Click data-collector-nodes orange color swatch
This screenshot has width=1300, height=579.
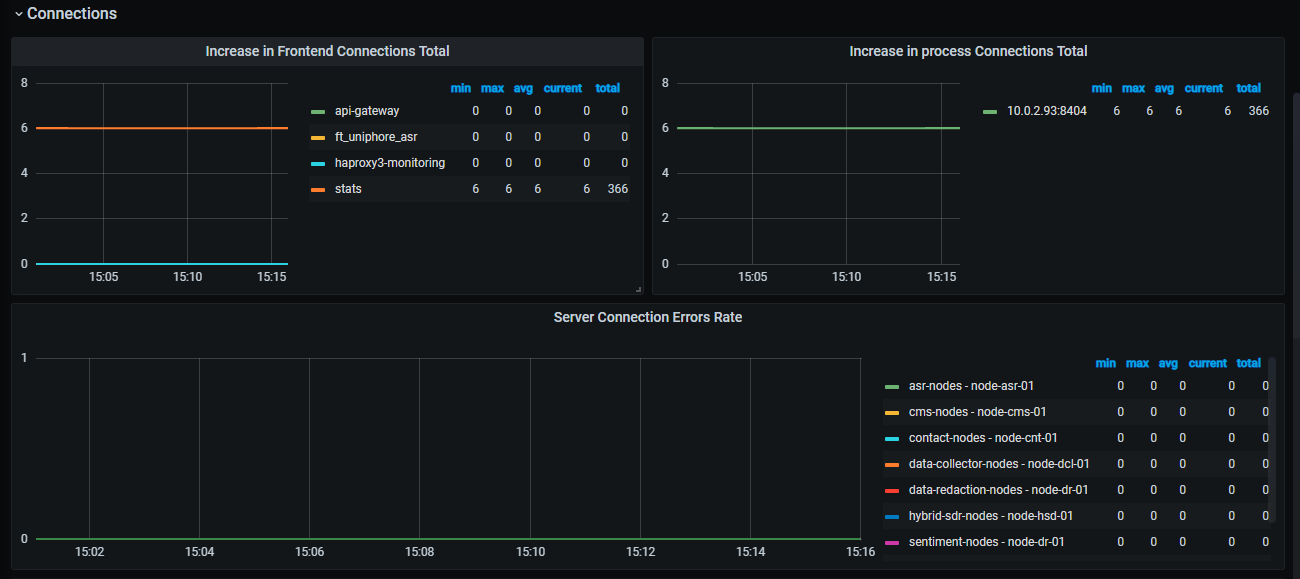point(892,464)
